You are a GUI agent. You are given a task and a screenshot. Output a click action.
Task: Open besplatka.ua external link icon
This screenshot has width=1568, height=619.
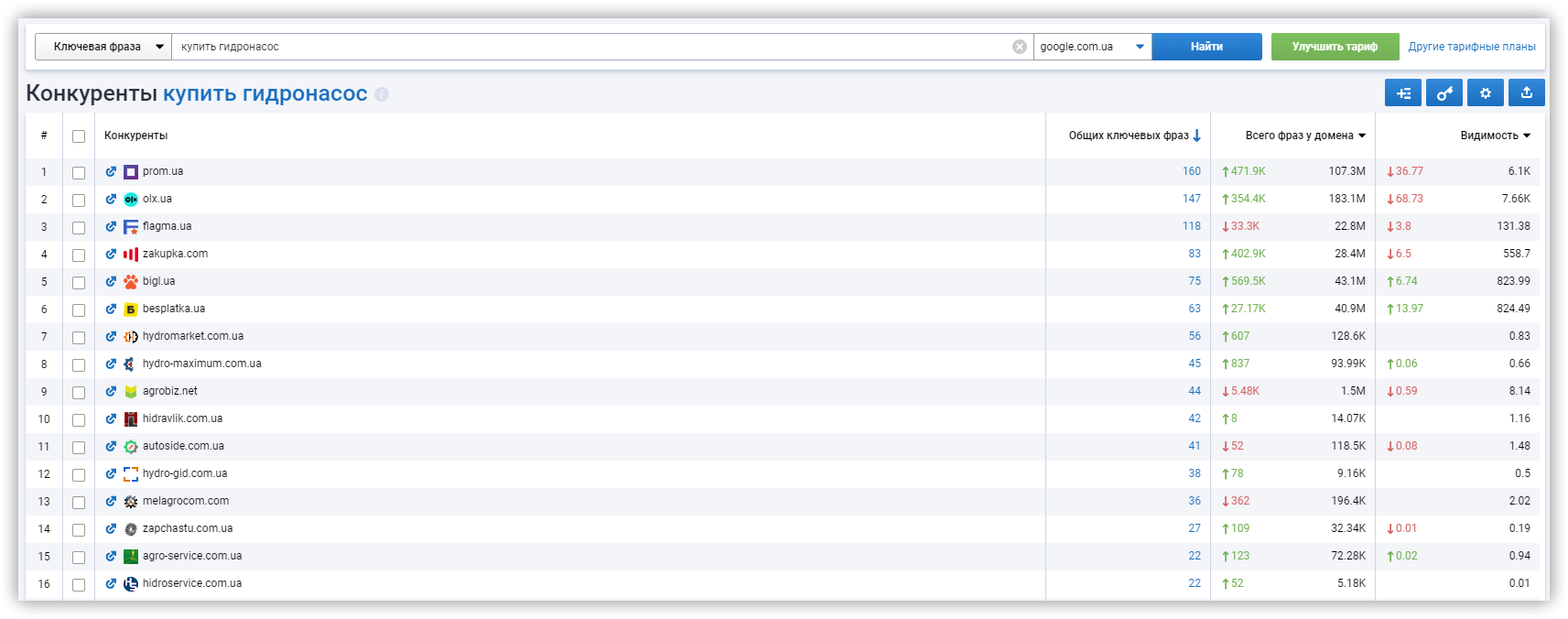tap(111, 309)
